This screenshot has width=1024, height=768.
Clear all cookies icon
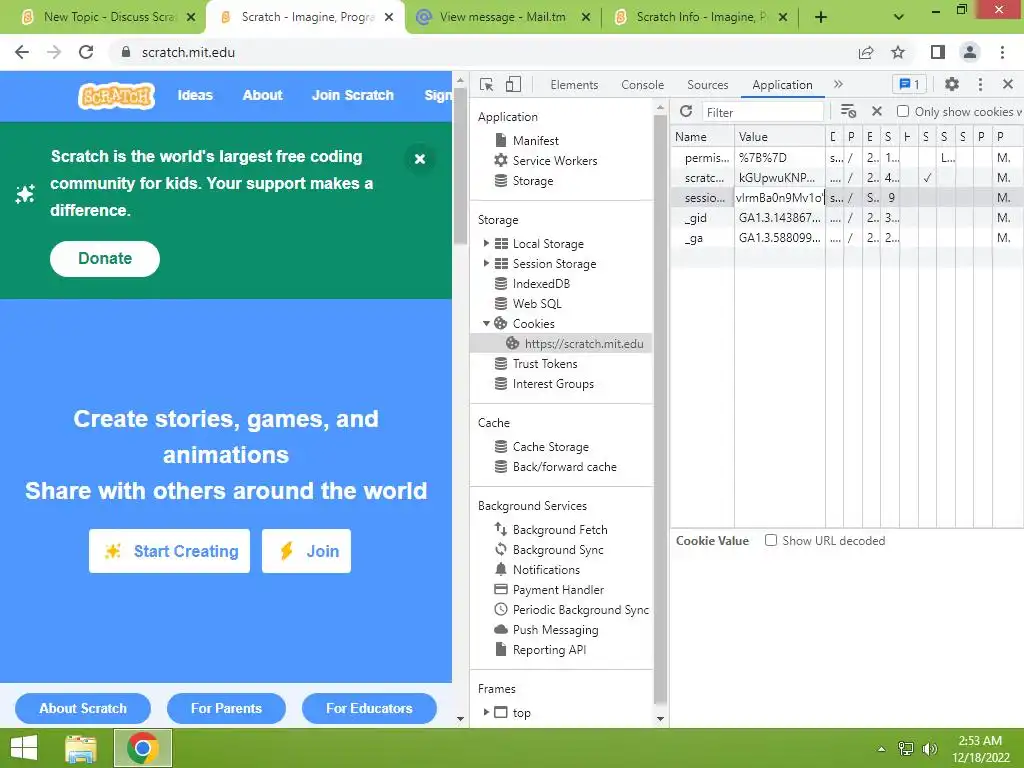pos(848,111)
